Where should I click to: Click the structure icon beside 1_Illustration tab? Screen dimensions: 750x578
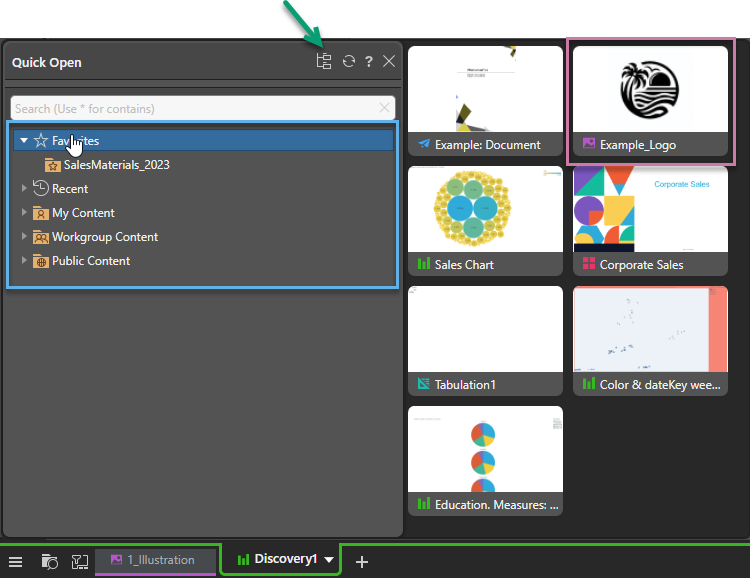coord(79,561)
